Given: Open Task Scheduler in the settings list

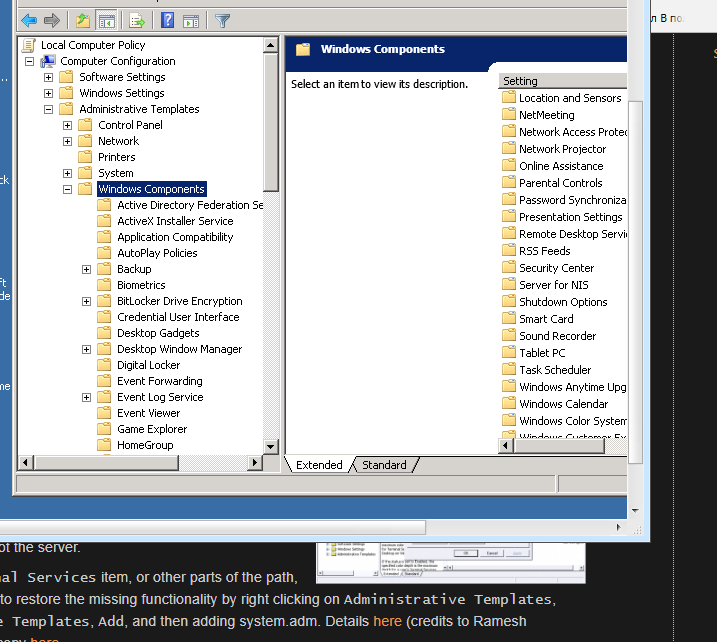Looking at the screenshot, I should [555, 369].
